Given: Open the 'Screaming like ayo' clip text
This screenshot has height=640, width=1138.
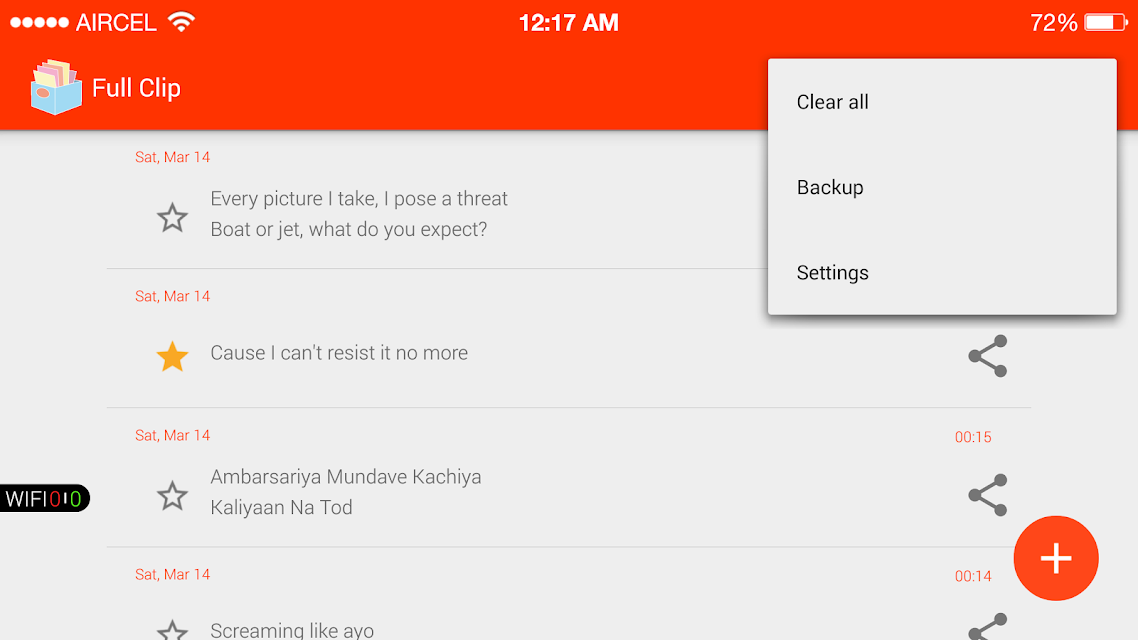Looking at the screenshot, I should pyautogui.click(x=292, y=630).
